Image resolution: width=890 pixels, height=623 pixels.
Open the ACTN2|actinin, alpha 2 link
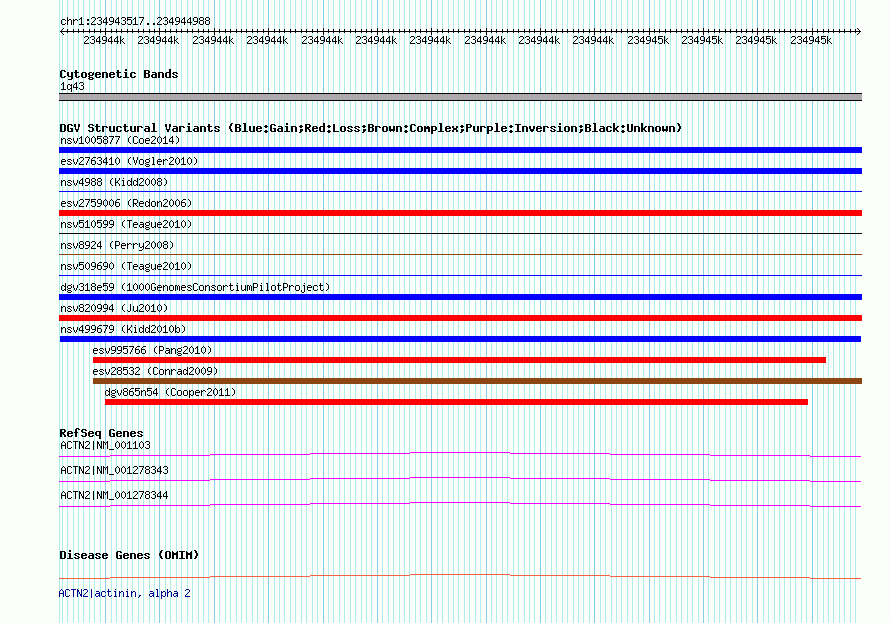(x=124, y=593)
